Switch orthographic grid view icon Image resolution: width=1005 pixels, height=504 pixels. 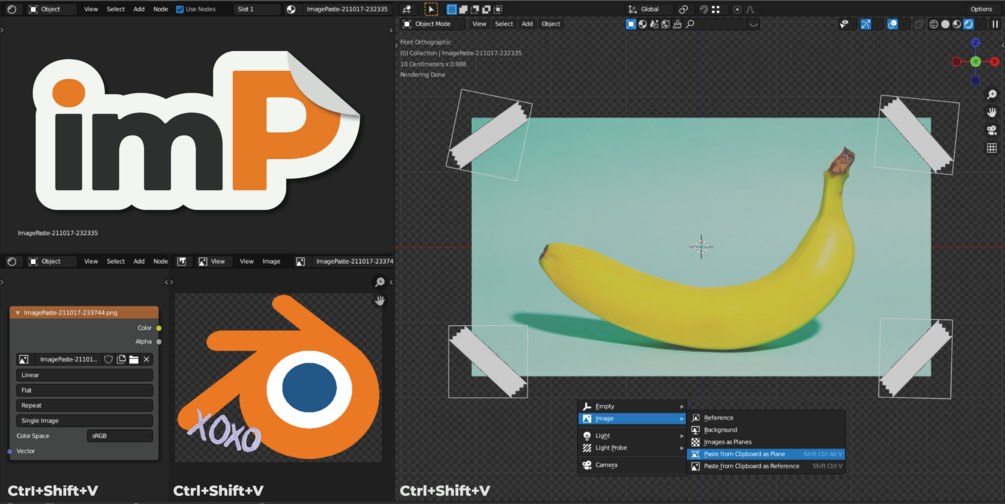pos(992,148)
